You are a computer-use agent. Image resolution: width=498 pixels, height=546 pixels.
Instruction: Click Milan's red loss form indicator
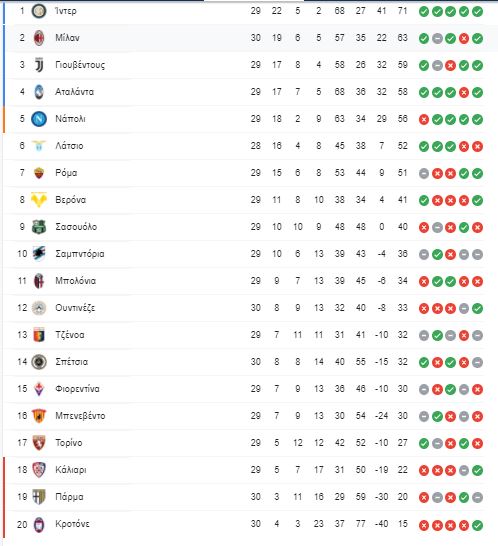click(464, 38)
